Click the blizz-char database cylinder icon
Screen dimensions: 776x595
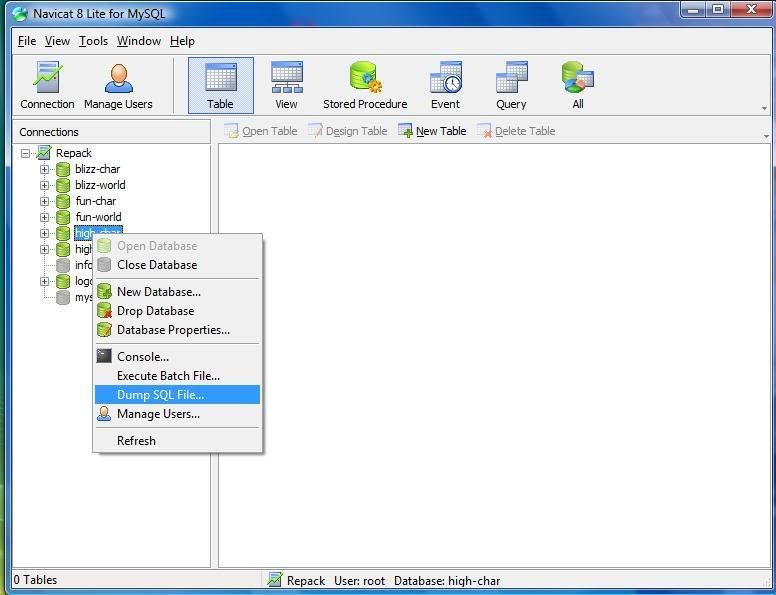63,169
